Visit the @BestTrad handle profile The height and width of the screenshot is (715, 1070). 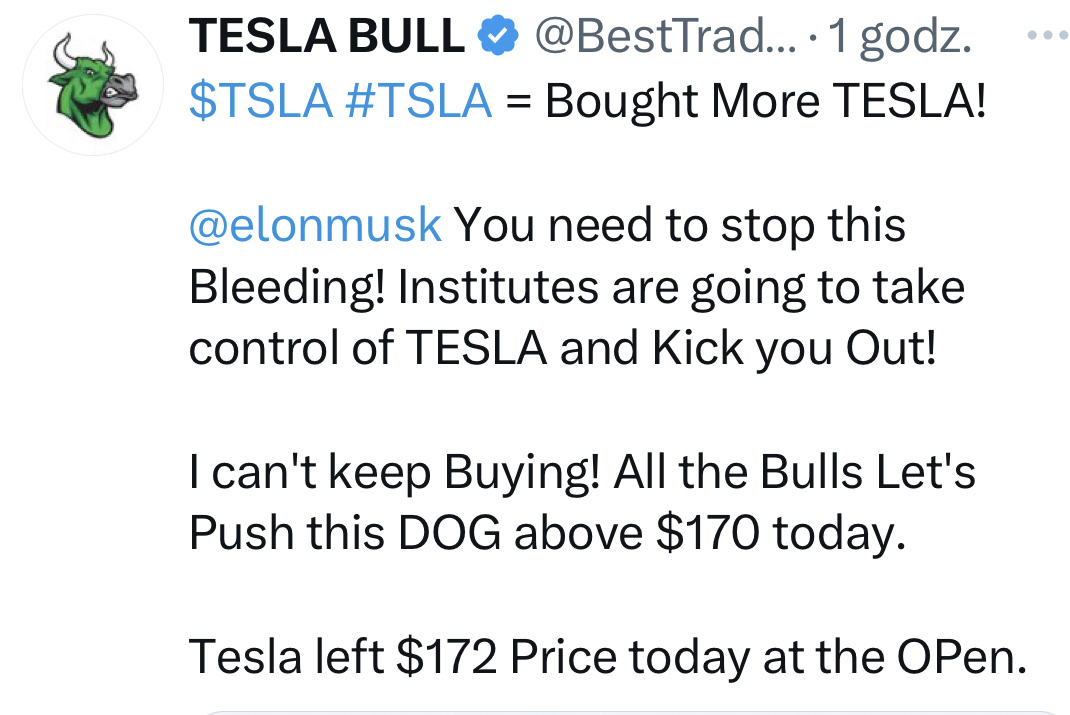(662, 39)
